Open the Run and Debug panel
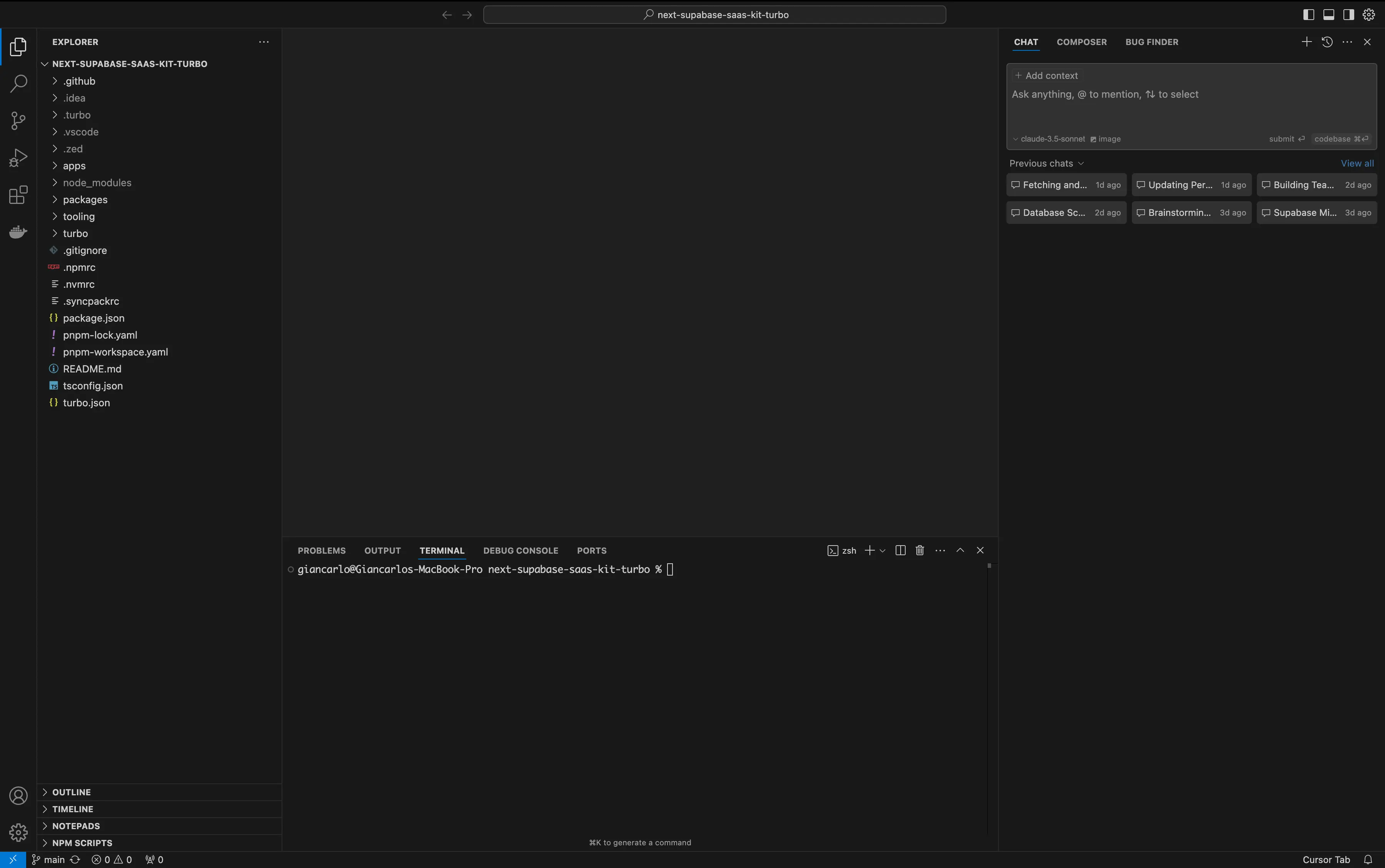1385x868 pixels. (19, 157)
